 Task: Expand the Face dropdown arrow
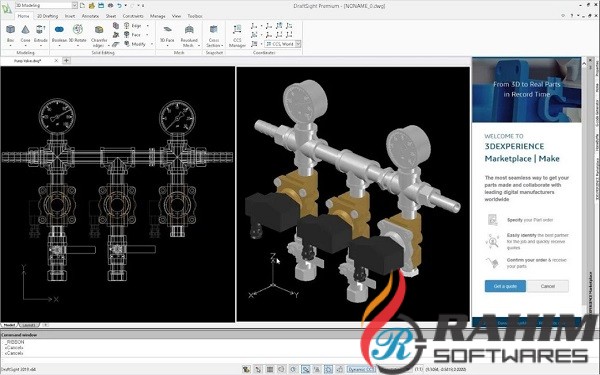(x=148, y=35)
